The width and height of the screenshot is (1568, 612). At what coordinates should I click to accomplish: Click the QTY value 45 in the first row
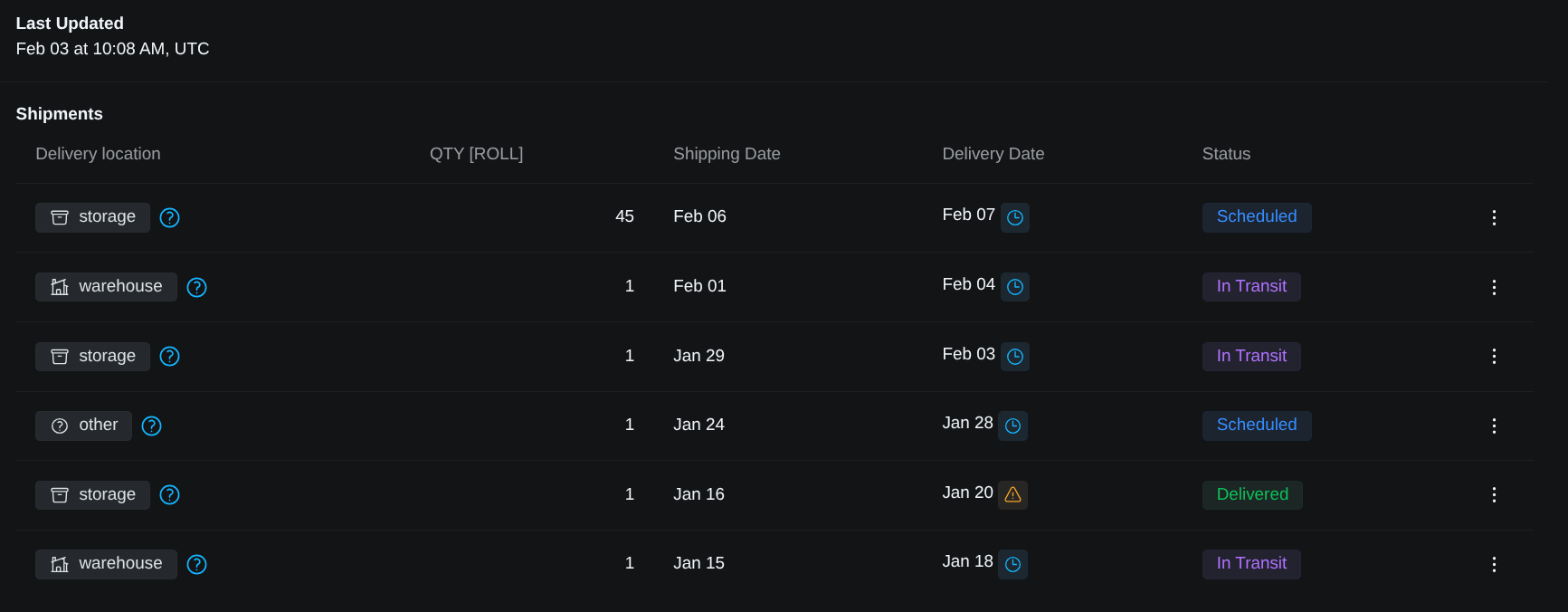click(624, 216)
